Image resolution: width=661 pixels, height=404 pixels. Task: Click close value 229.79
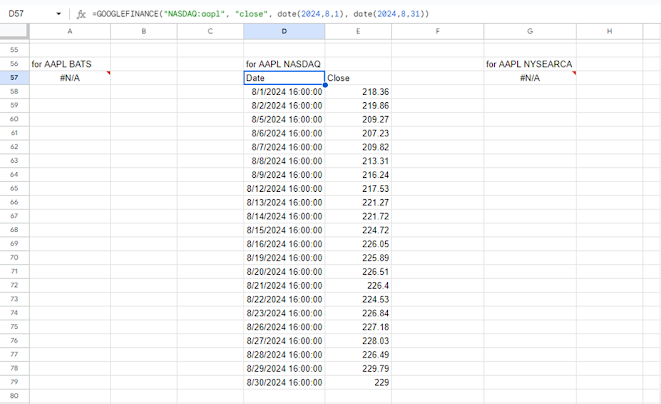click(x=358, y=369)
